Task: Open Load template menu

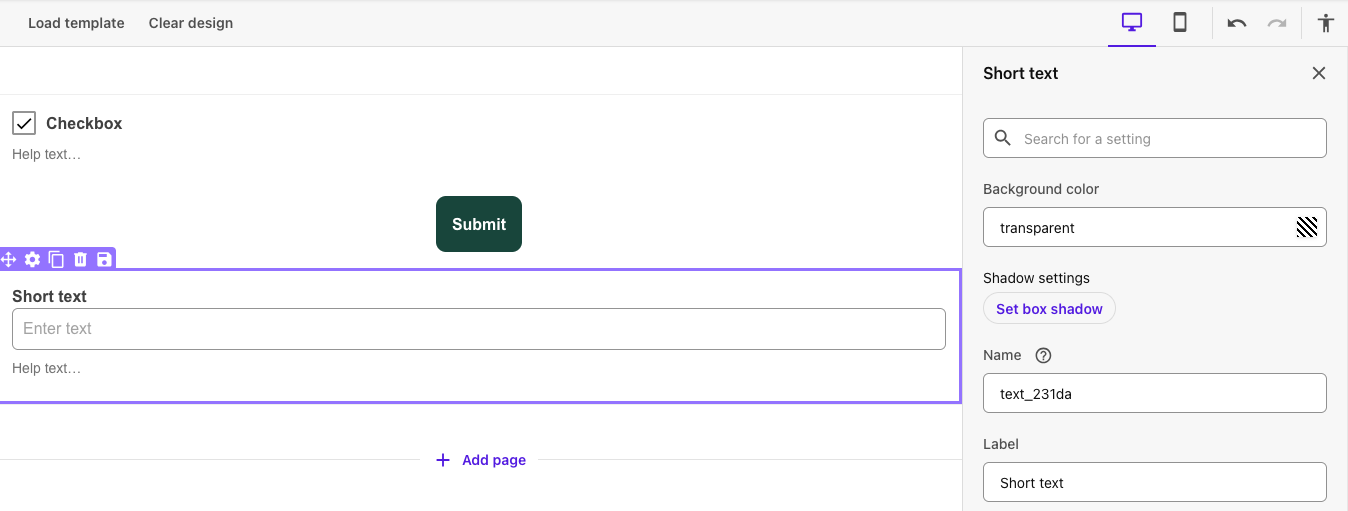Action: click(x=76, y=23)
